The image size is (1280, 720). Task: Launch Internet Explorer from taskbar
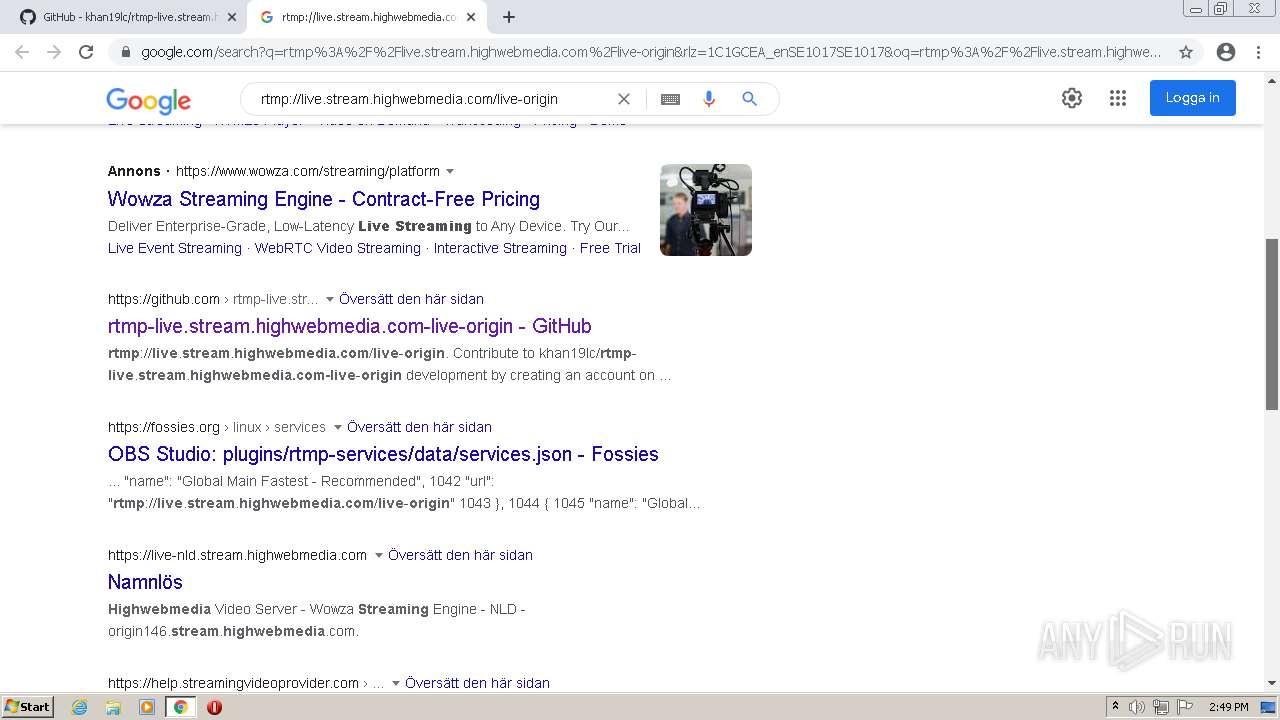coord(79,707)
